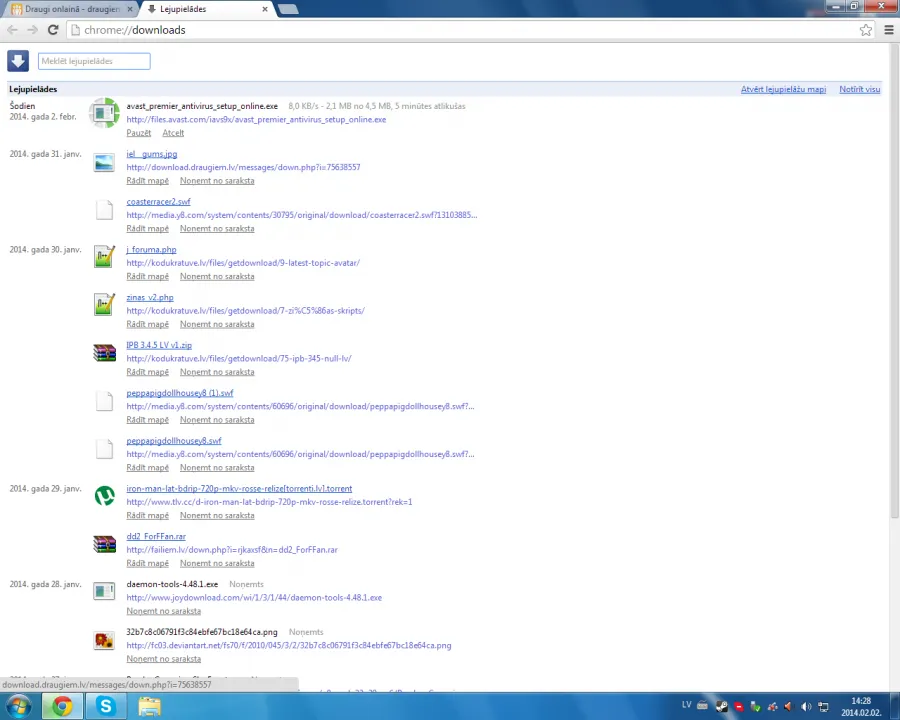Open the iron-man torrent file link
The width and height of the screenshot is (900, 720).
[239, 489]
